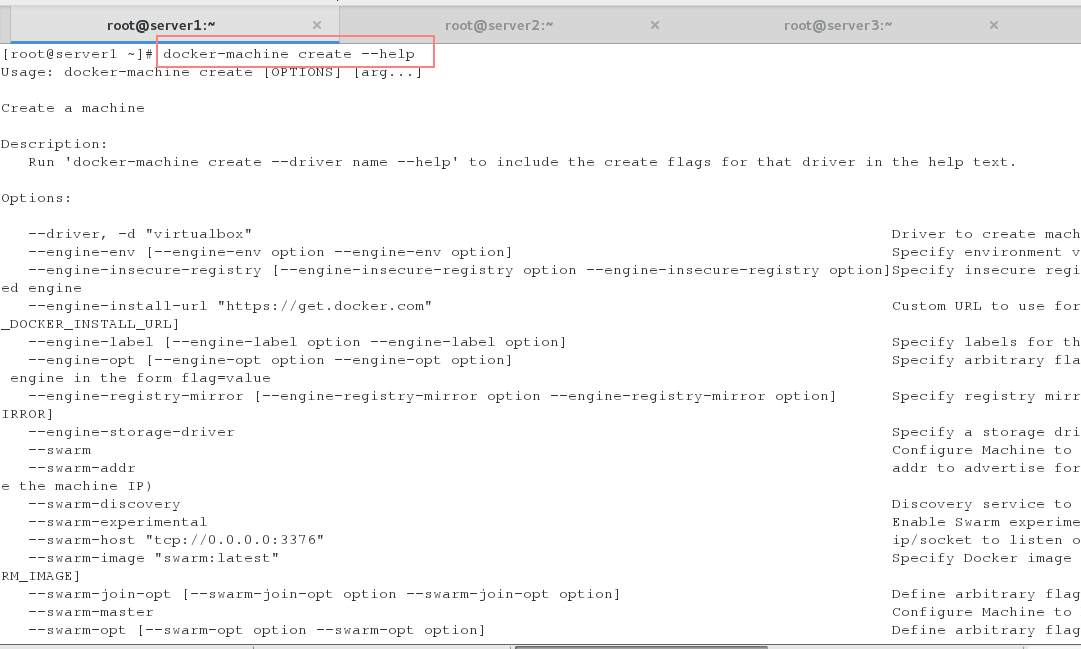Close the root@server1 tab
Viewport: 1081px width, 649px height.
click(317, 26)
